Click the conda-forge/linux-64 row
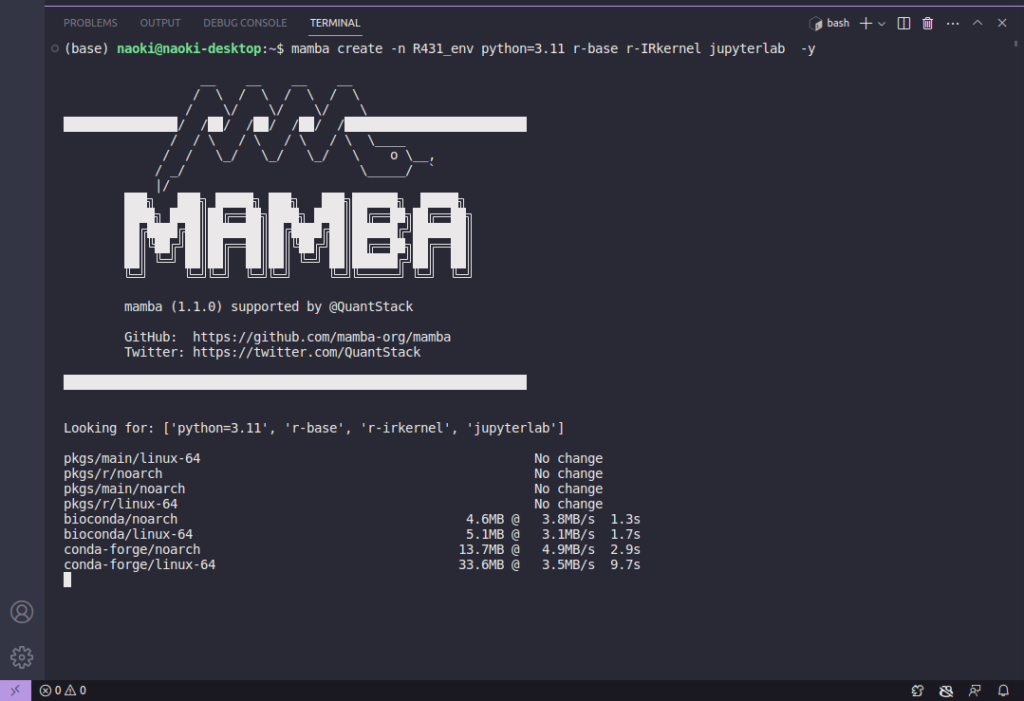This screenshot has width=1024, height=701. pos(352,564)
